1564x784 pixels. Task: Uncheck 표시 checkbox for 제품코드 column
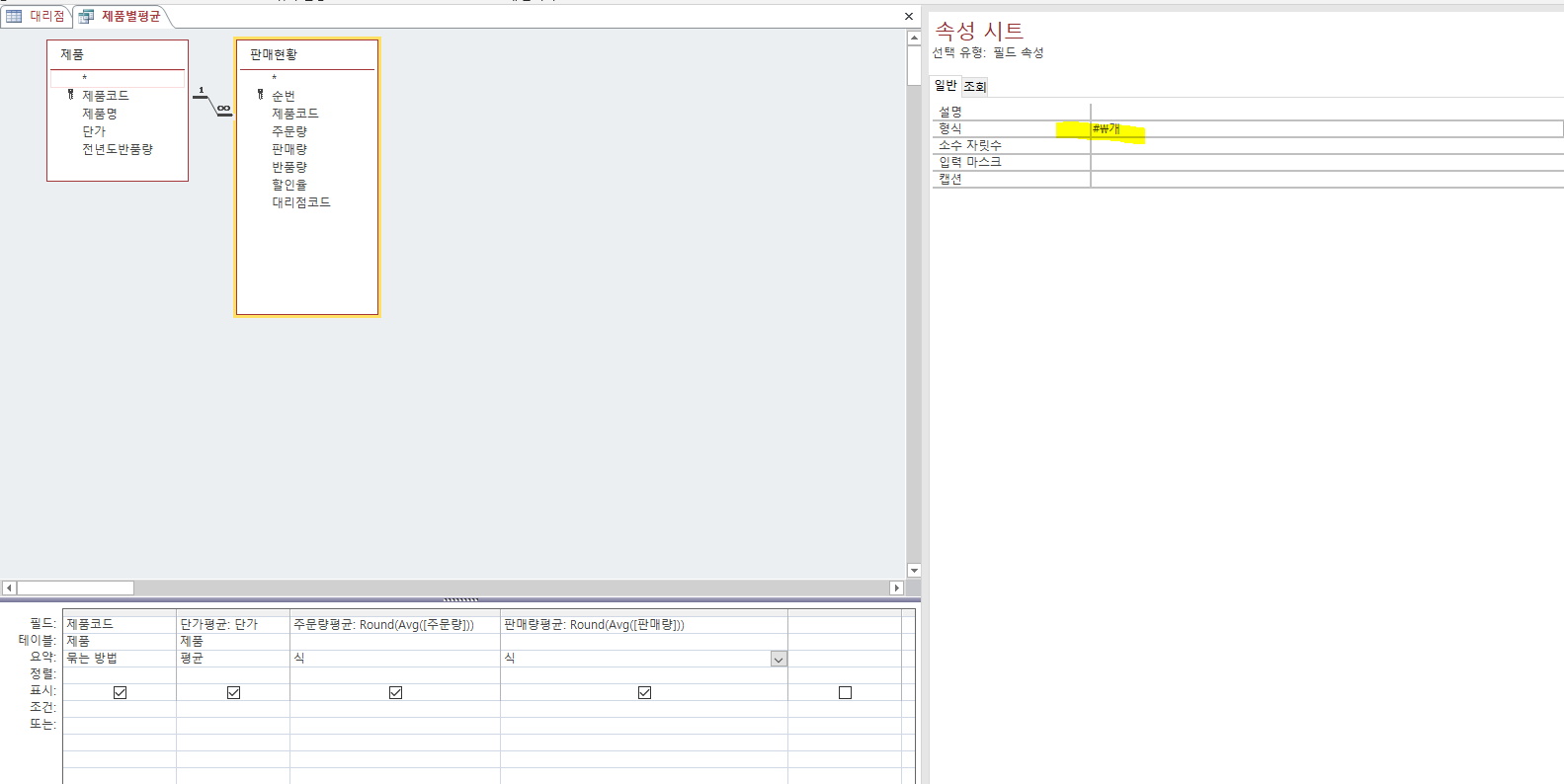(120, 692)
